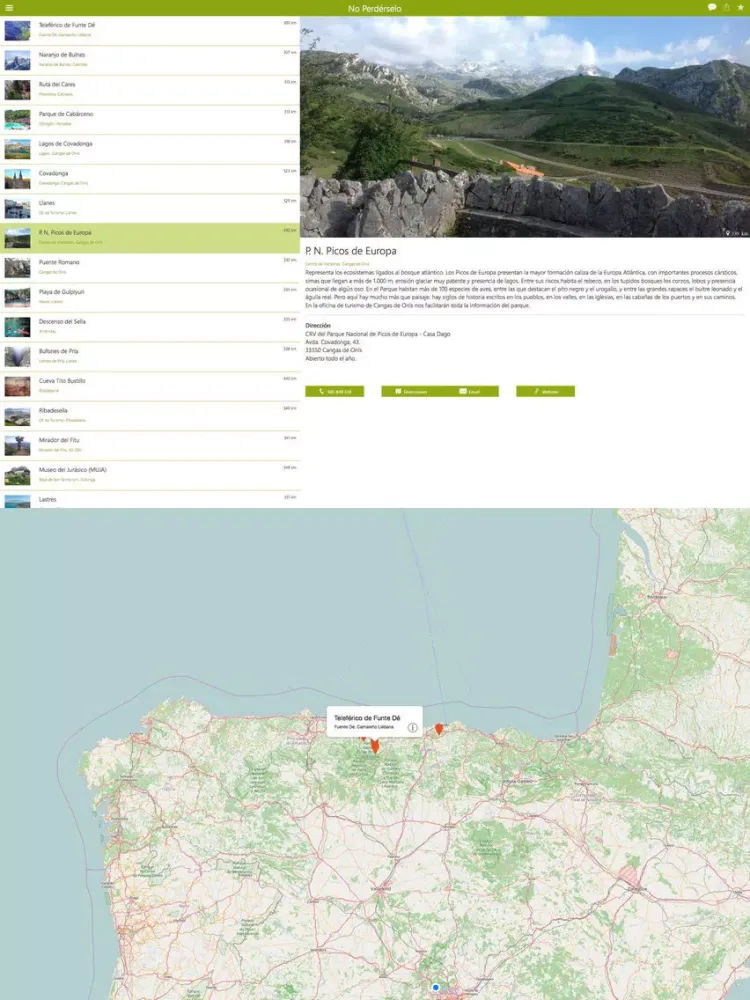
Task: Open Direcciones directions button
Action: point(411,391)
